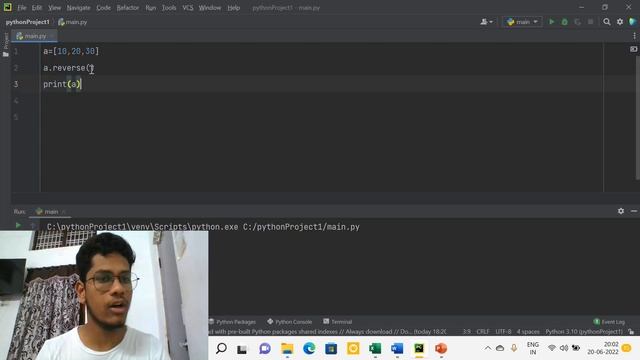Open the Window menu

(210, 8)
